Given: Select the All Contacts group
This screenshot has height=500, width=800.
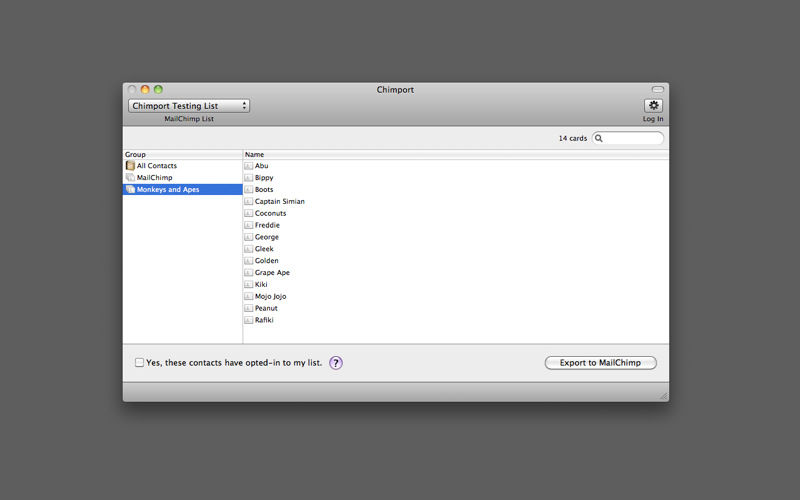Looking at the screenshot, I should pos(183,166).
